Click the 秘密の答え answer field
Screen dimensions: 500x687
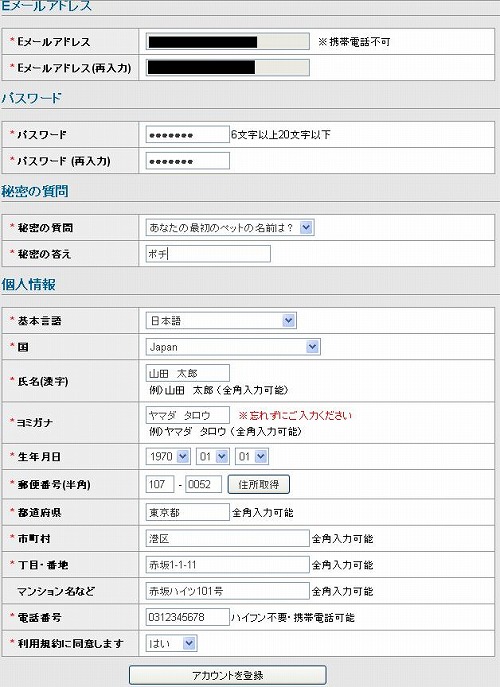tap(208, 254)
